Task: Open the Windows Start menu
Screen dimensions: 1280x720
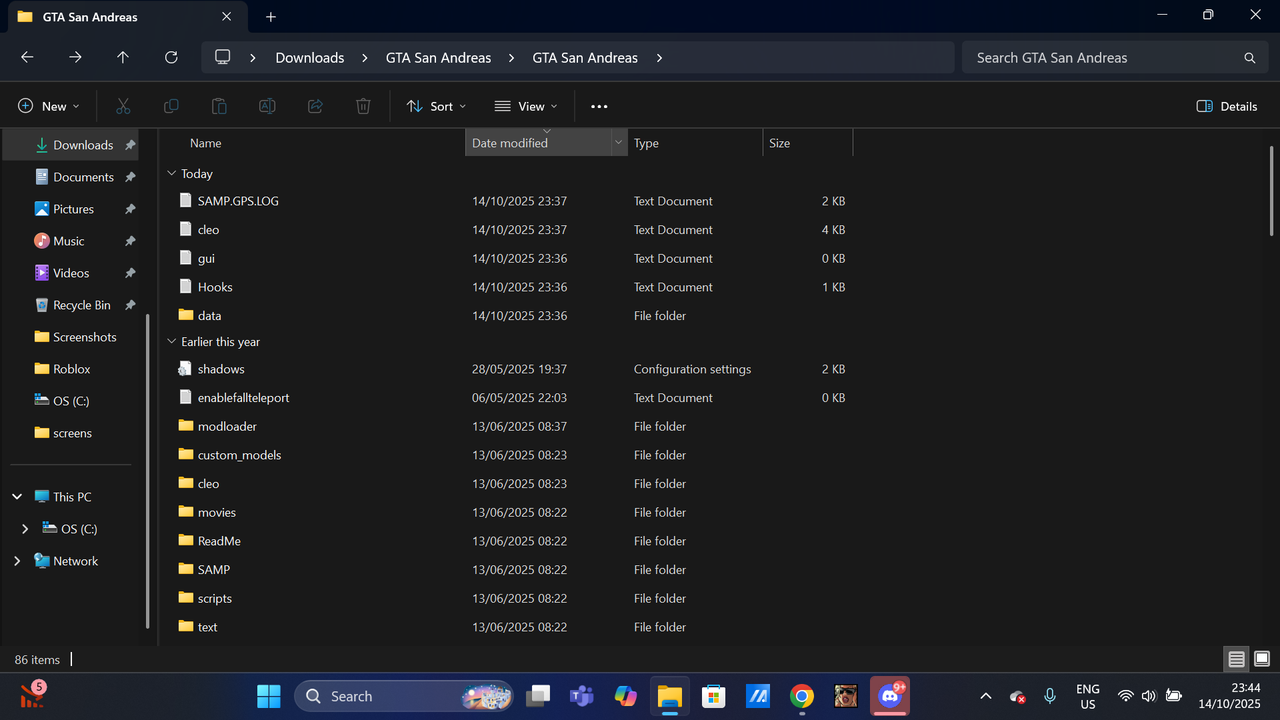Action: click(x=269, y=696)
